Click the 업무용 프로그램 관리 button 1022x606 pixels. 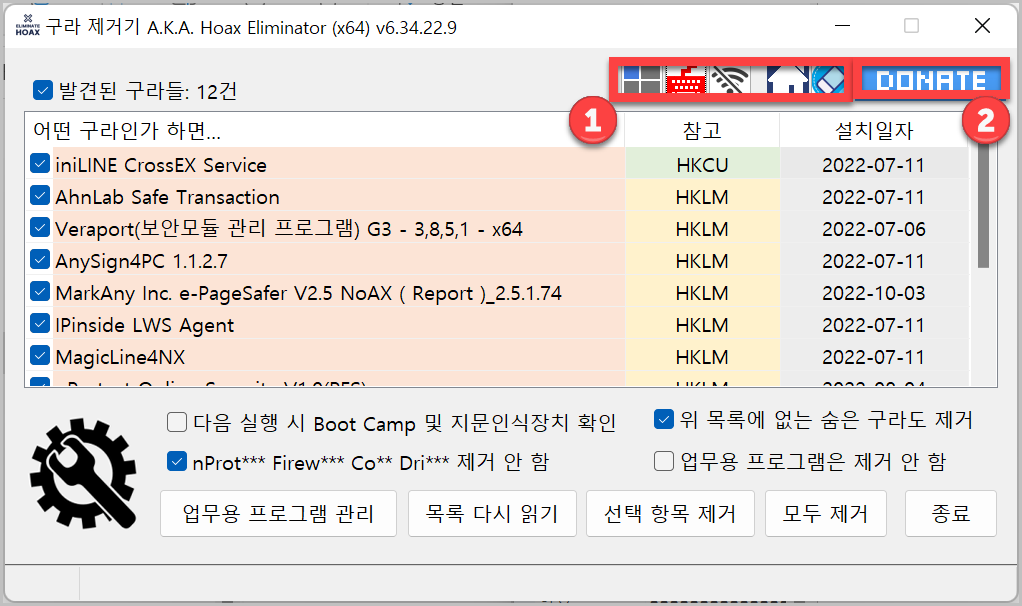278,513
